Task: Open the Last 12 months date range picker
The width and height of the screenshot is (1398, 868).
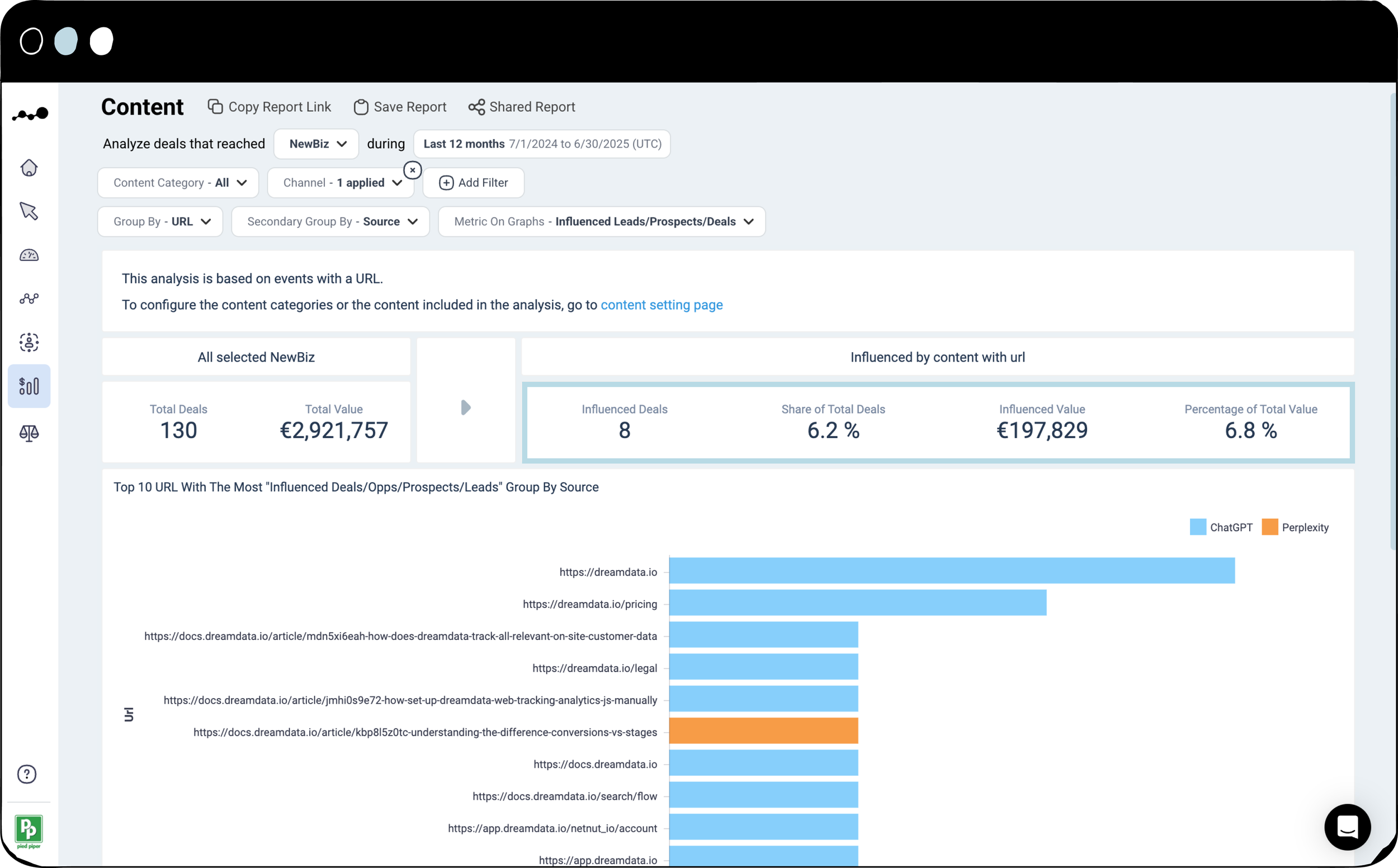Action: pos(542,144)
